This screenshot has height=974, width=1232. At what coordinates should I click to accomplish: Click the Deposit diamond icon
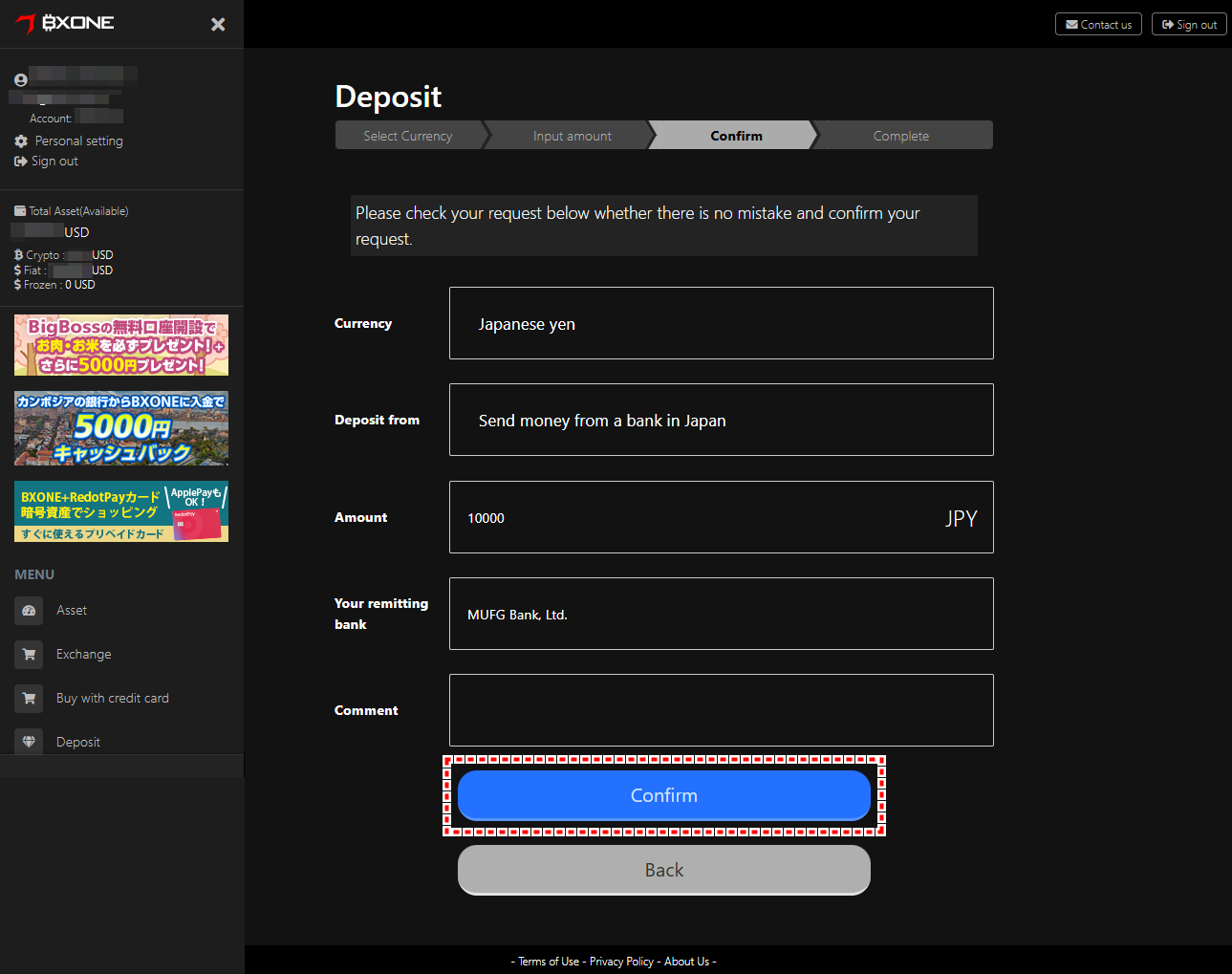point(29,742)
